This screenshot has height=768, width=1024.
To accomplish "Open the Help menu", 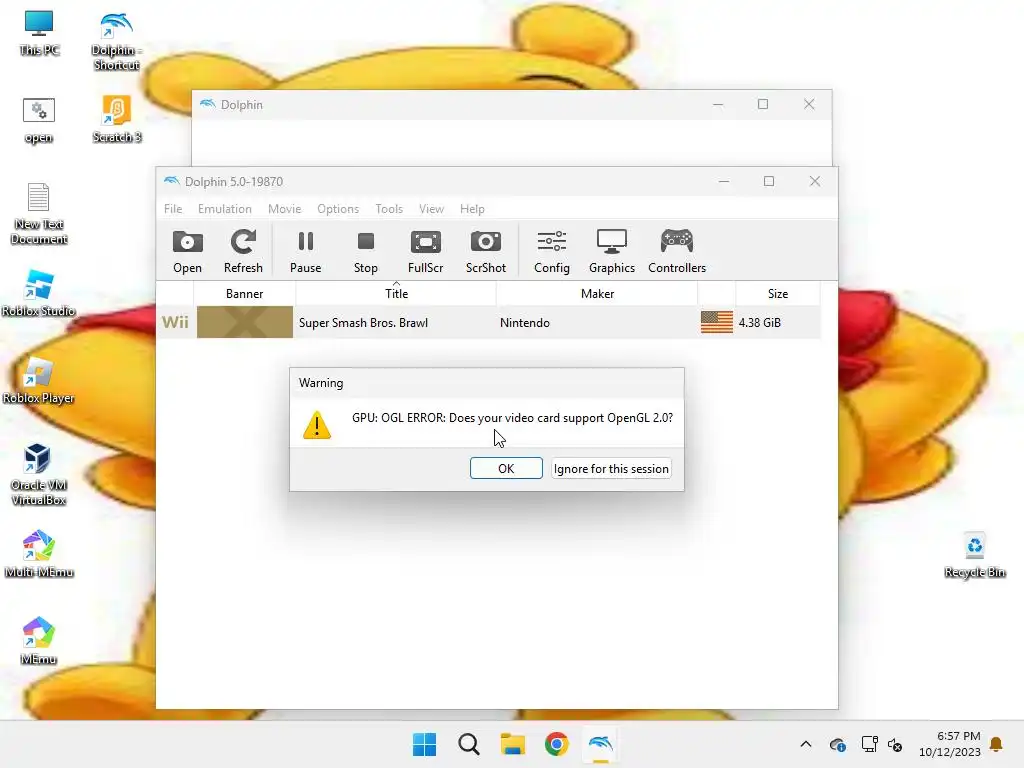I will [472, 209].
